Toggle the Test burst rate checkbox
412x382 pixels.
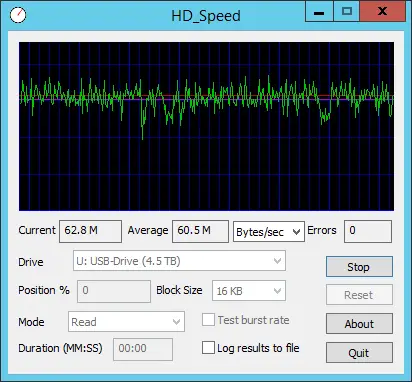click(x=208, y=320)
